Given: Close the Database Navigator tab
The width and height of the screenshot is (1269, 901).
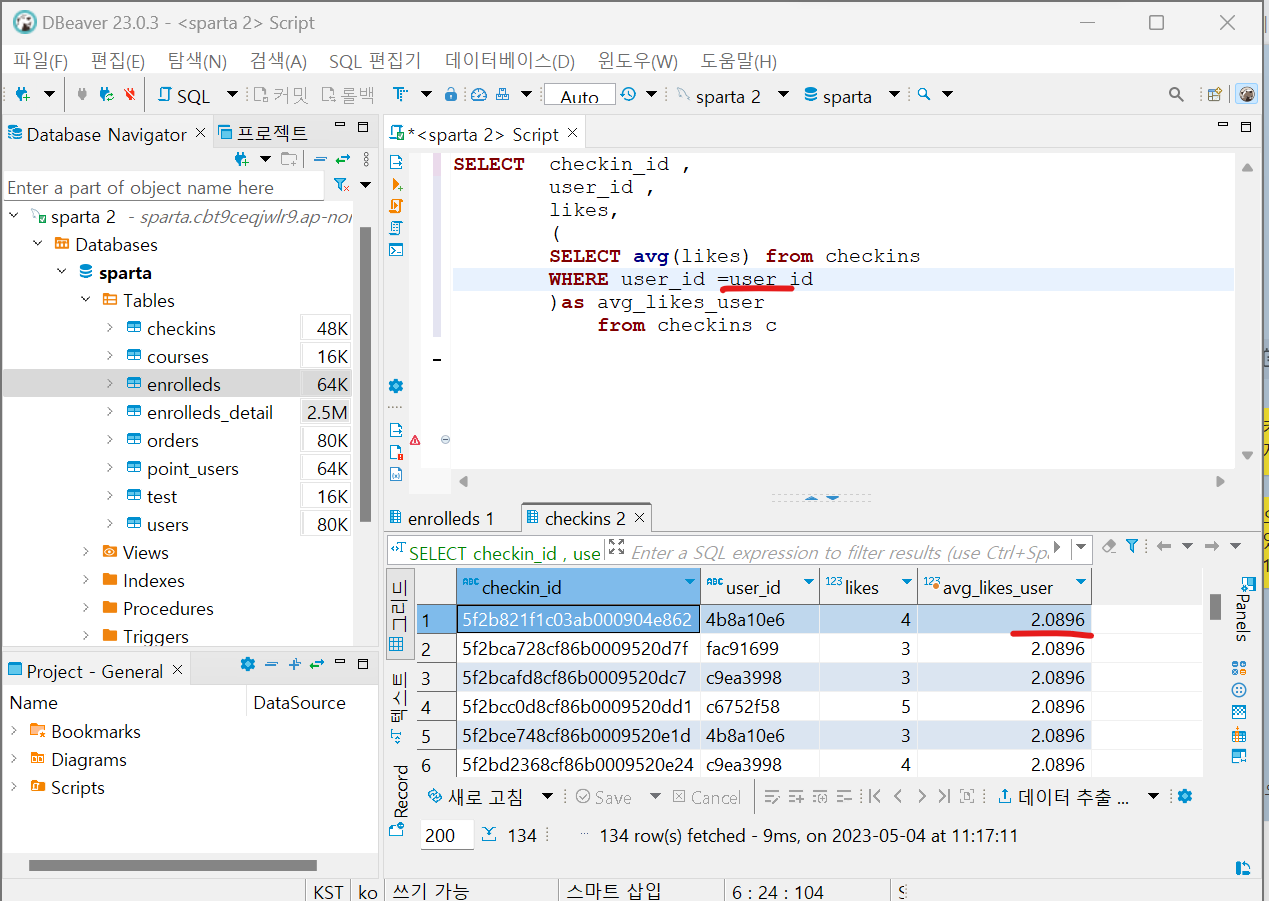Looking at the screenshot, I should point(200,133).
